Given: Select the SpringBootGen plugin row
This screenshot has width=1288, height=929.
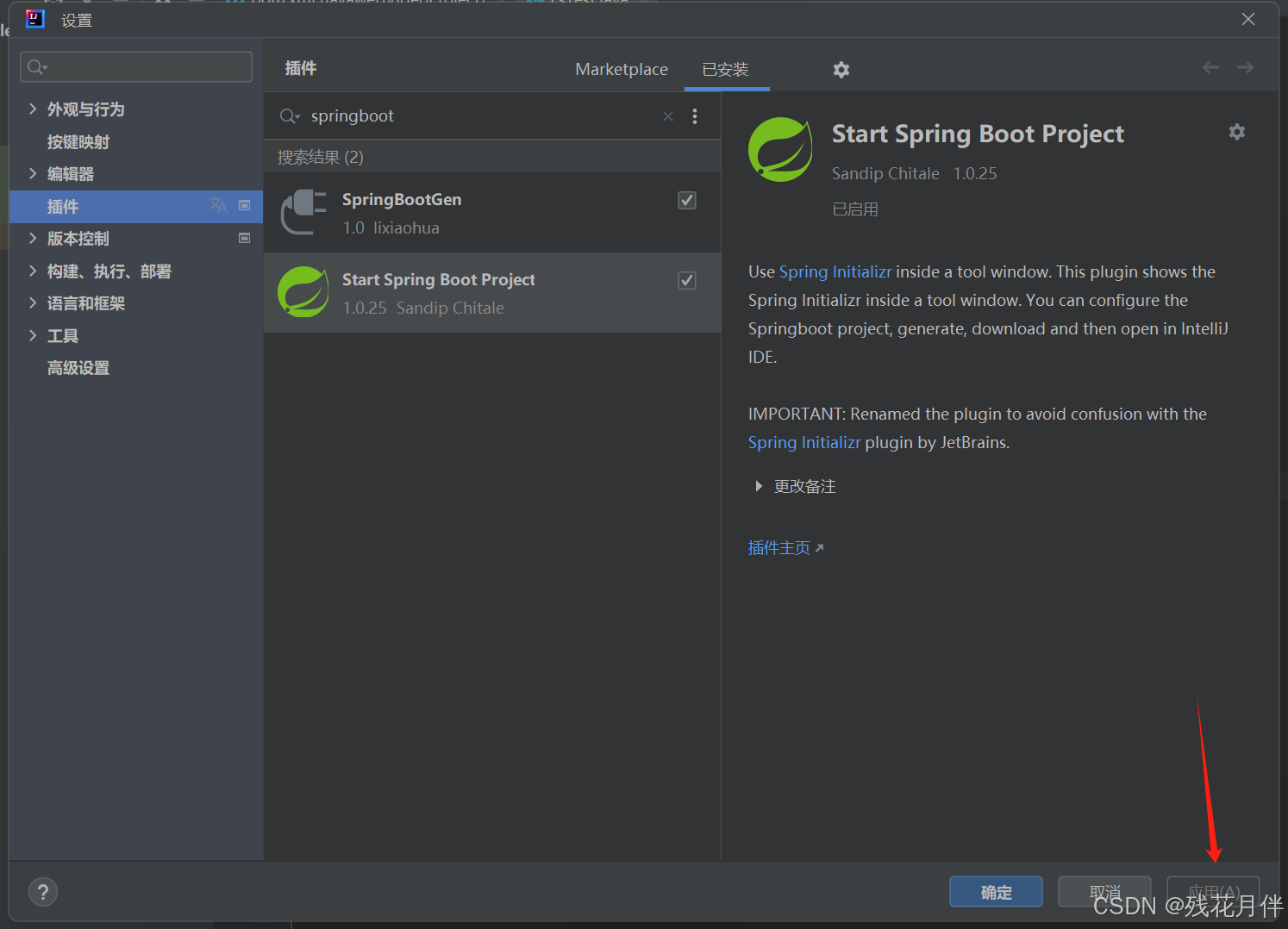Looking at the screenshot, I should point(492,213).
